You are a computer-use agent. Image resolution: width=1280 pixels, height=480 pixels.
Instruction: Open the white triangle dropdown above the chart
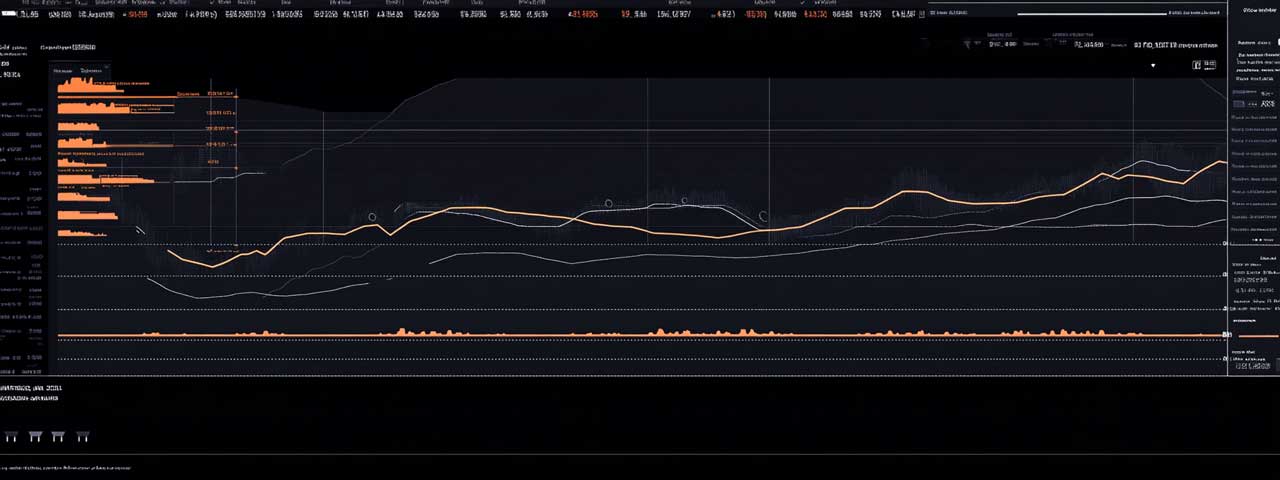(1153, 66)
